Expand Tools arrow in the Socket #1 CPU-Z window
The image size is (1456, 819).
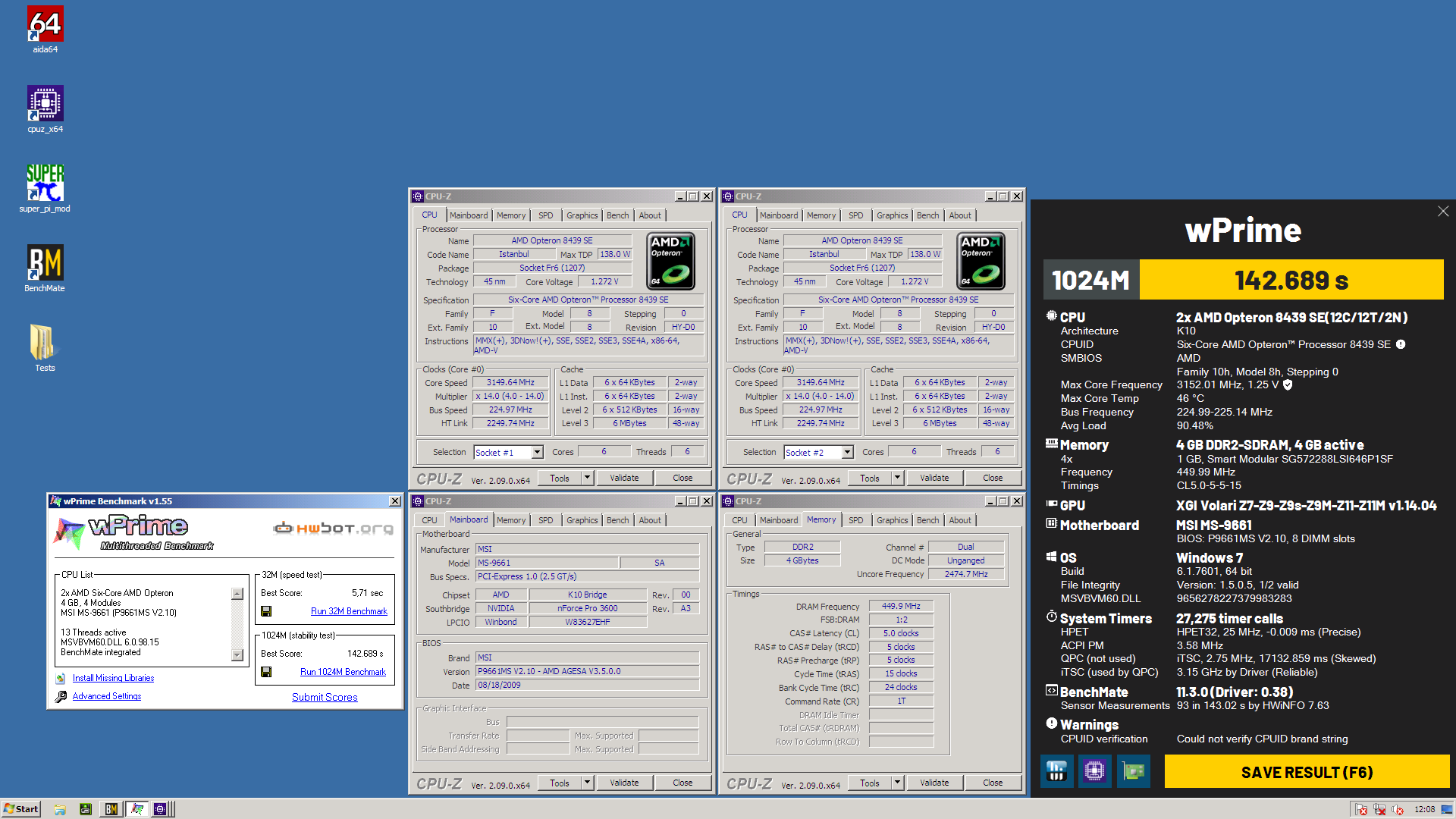tap(587, 478)
